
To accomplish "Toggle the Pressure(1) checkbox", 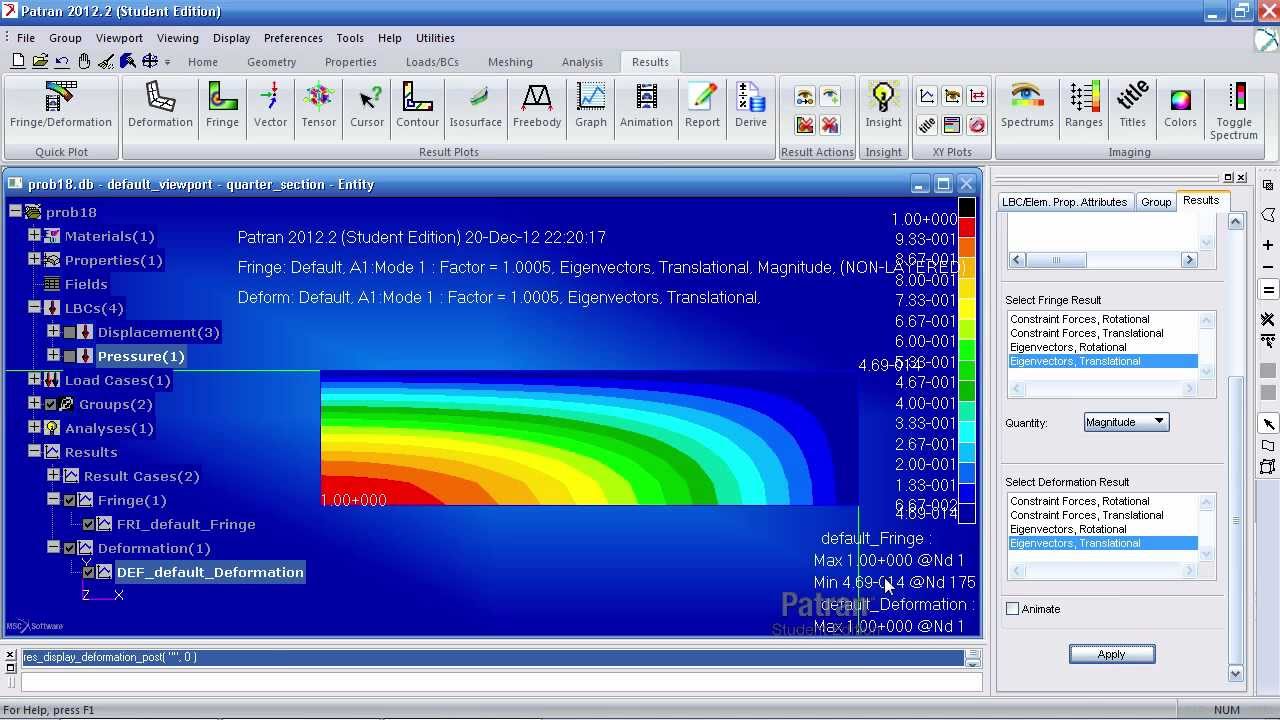I will pyautogui.click(x=70, y=356).
